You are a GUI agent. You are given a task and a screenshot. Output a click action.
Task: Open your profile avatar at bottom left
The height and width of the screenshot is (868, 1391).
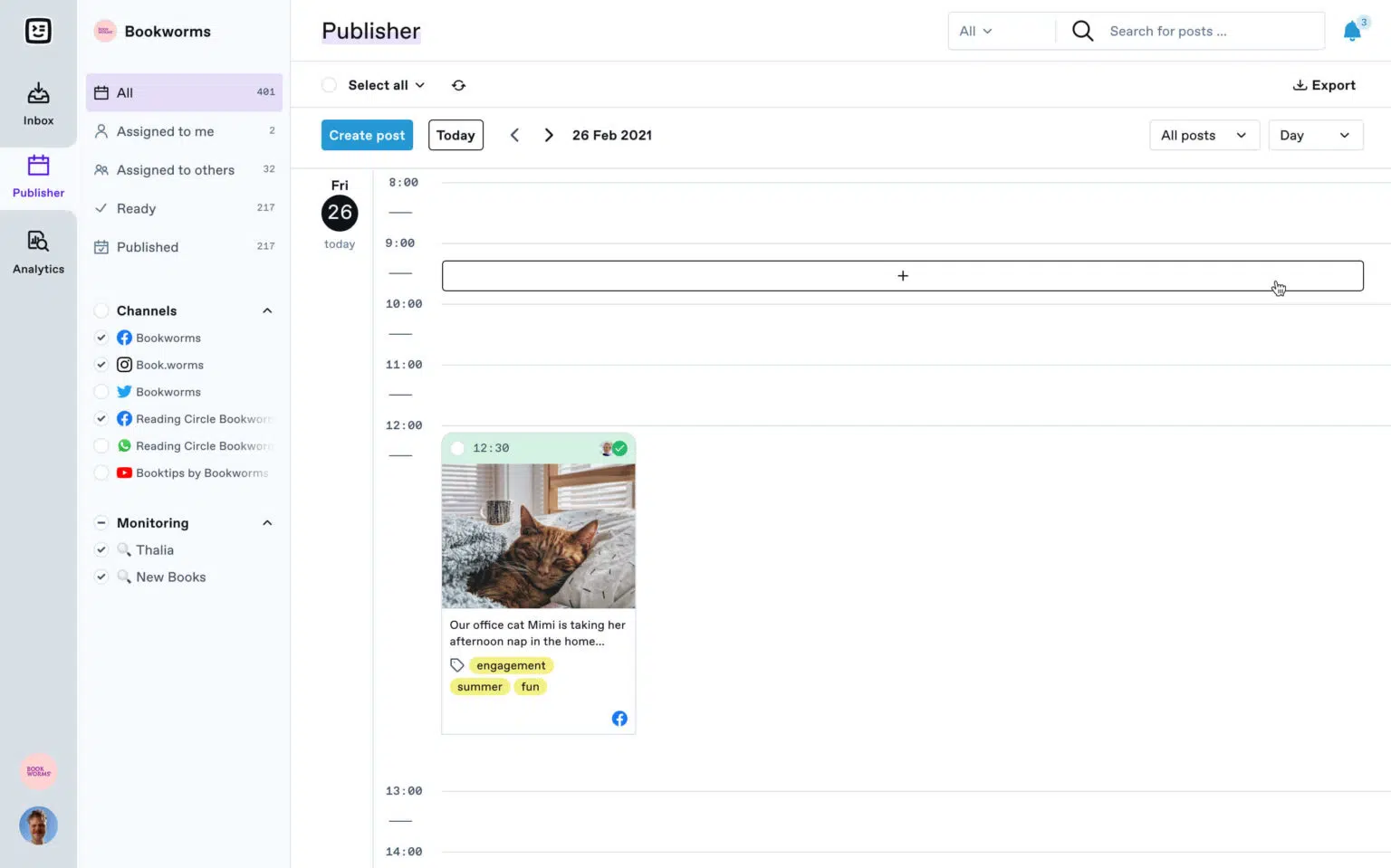pyautogui.click(x=38, y=825)
